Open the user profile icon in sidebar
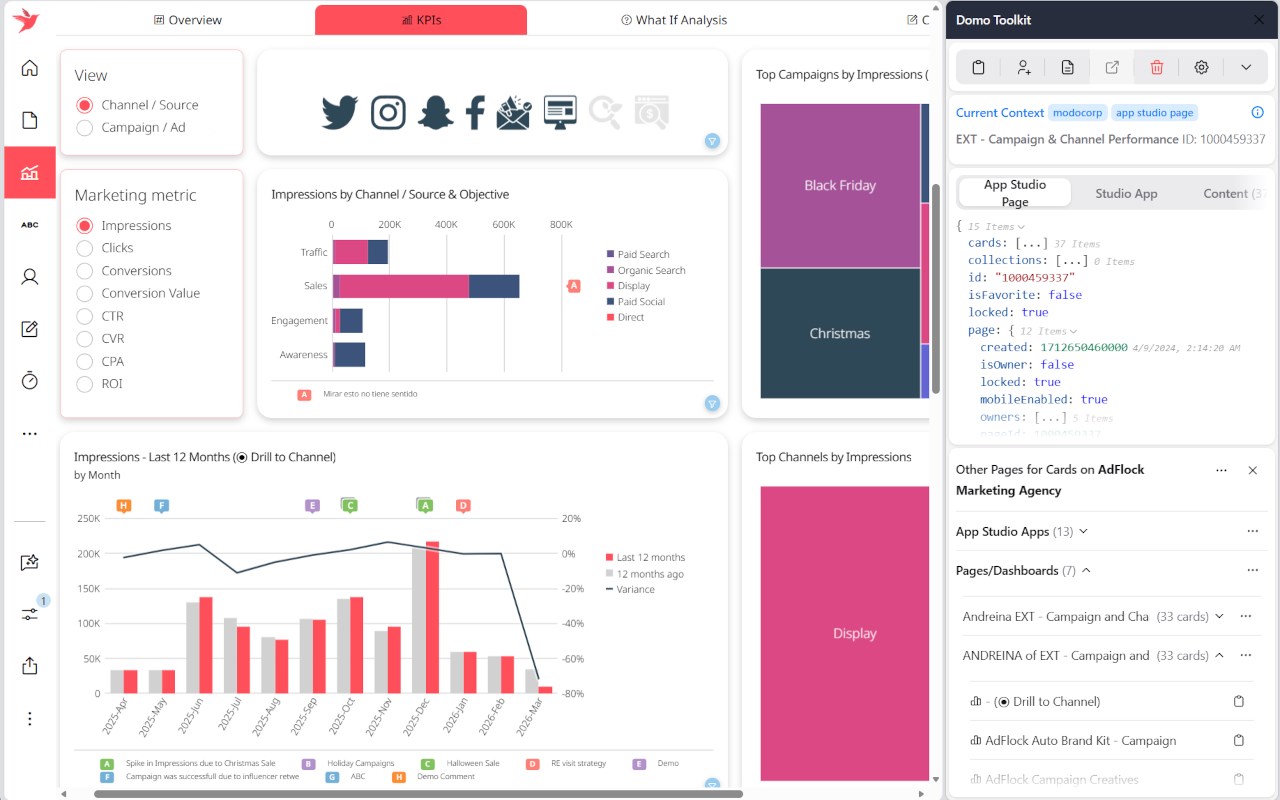The width and height of the screenshot is (1280, 800). [x=30, y=277]
